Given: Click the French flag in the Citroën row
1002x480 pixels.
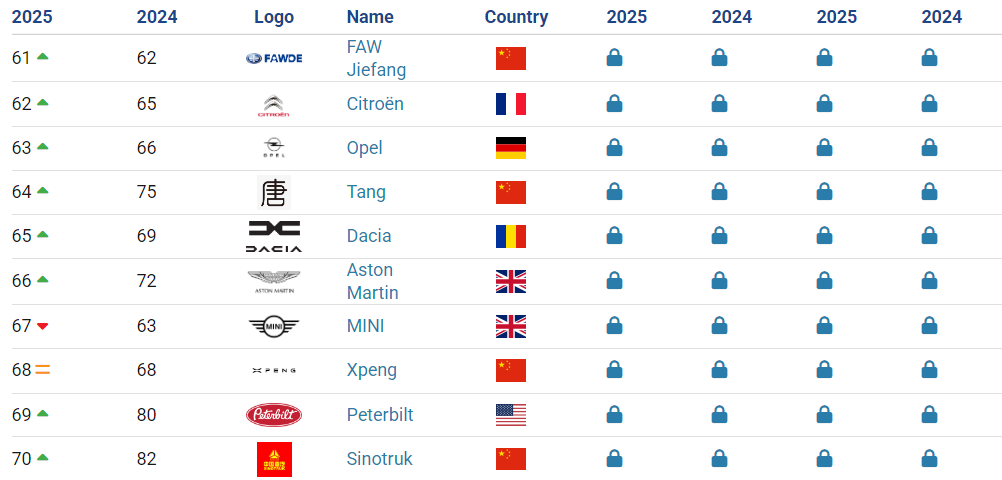Looking at the screenshot, I should 511,104.
